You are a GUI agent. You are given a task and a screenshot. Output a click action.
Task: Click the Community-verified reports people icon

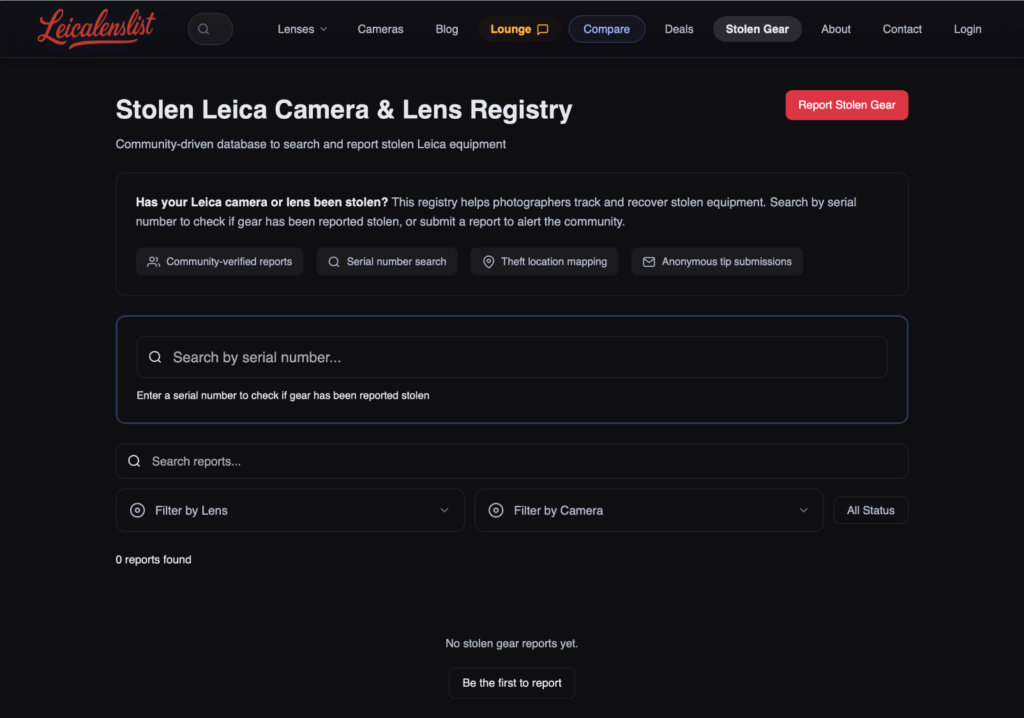click(153, 262)
